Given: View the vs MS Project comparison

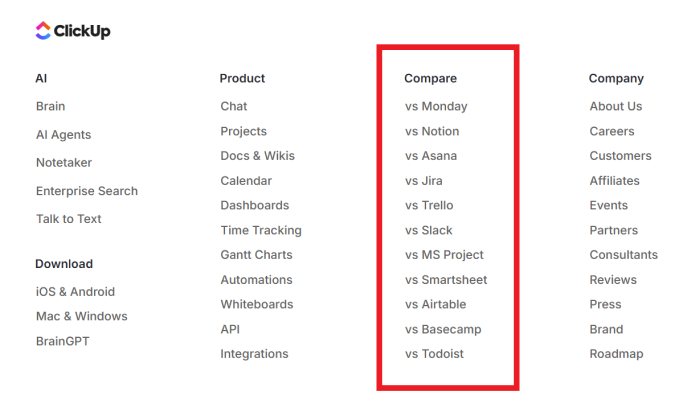Looking at the screenshot, I should click(444, 255).
